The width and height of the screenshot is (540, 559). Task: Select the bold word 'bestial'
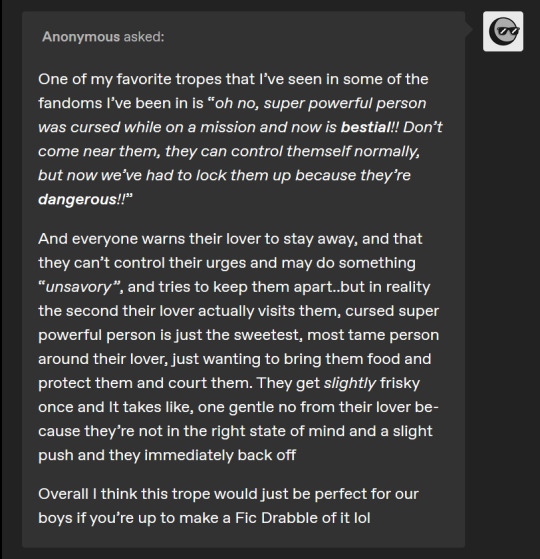[366, 127]
